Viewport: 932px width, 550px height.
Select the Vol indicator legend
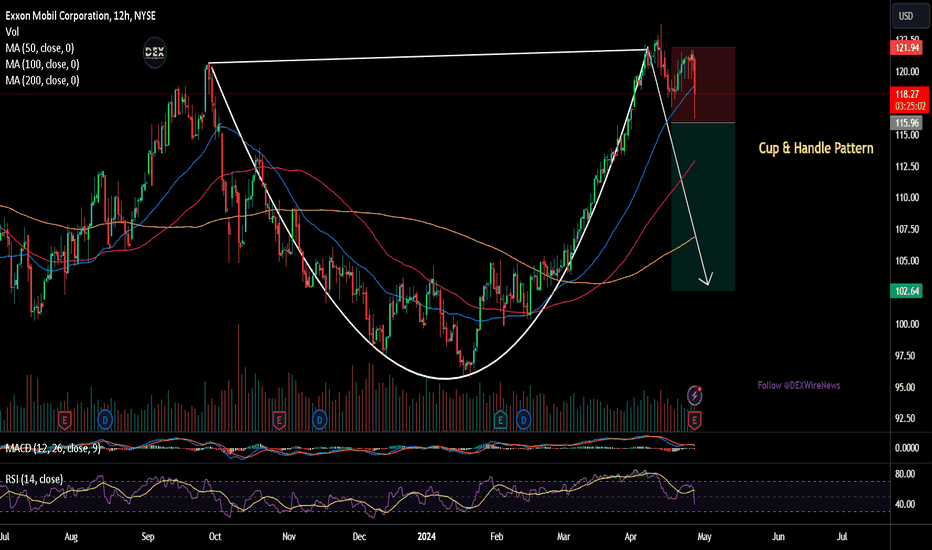12,32
